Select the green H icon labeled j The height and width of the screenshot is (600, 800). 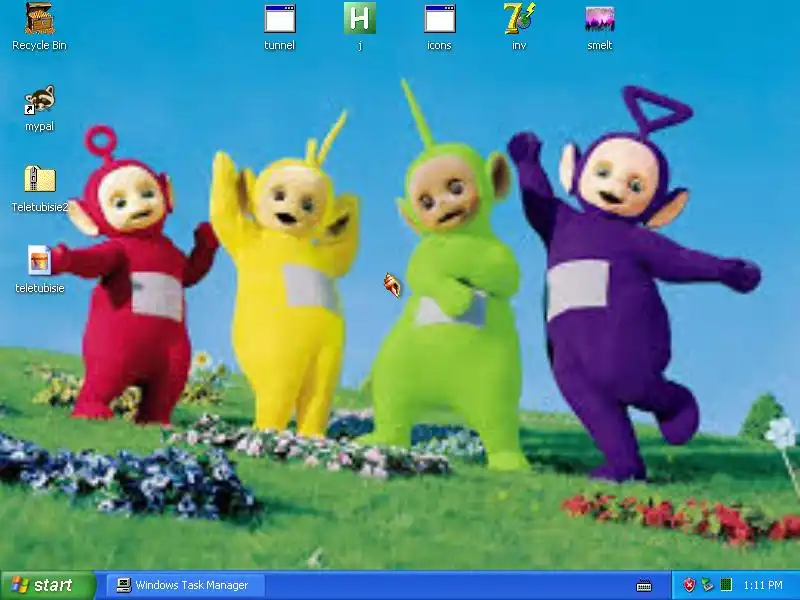360,18
